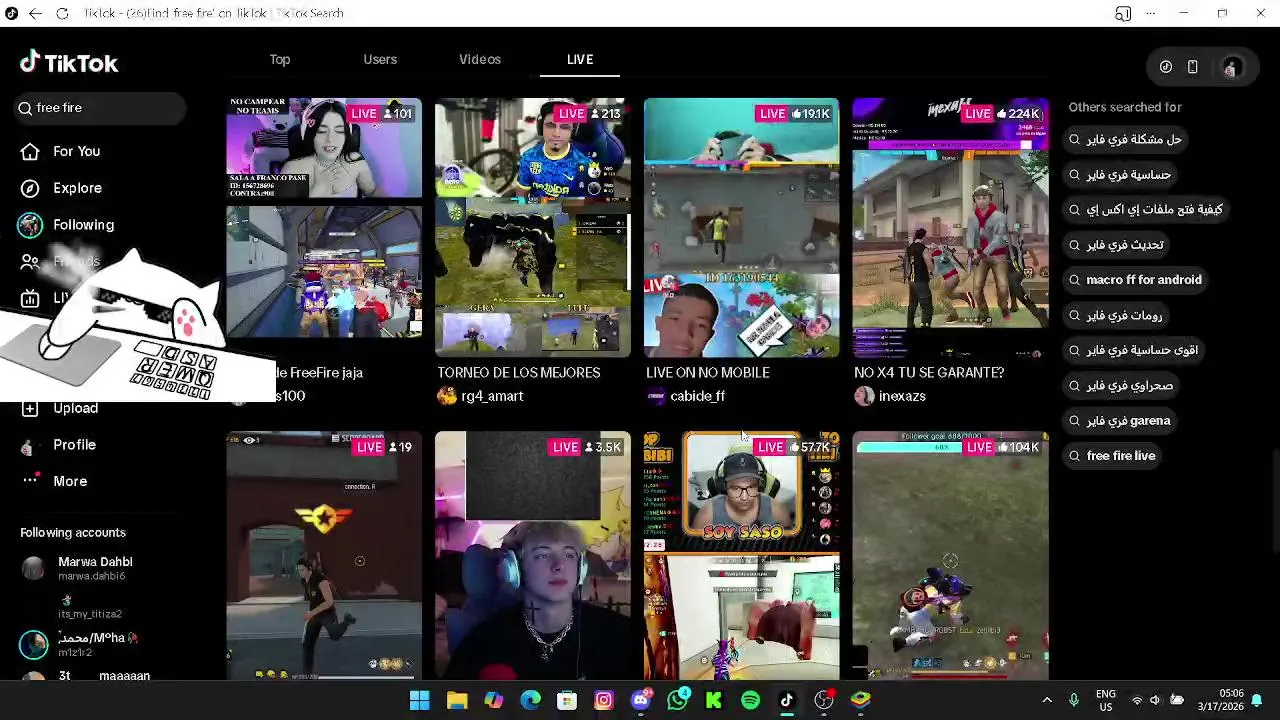The image size is (1280, 720).
Task: Open Spotify from the taskbar
Action: tap(750, 700)
